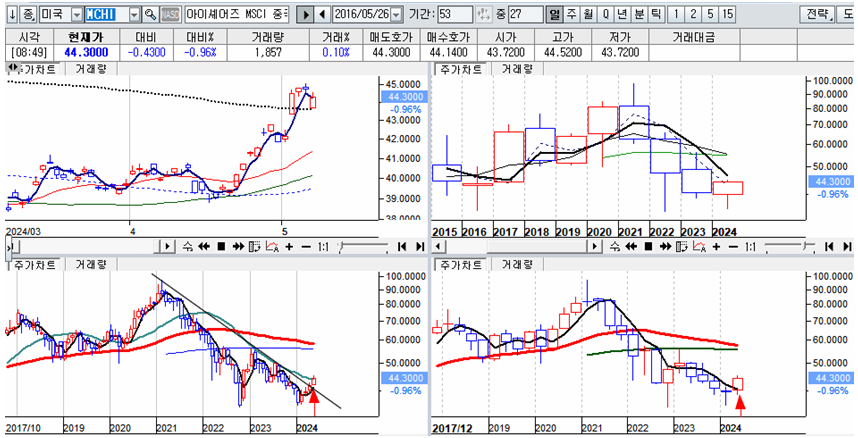Click the 2016/05/26 date field
858x438 pixels.
click(x=362, y=14)
